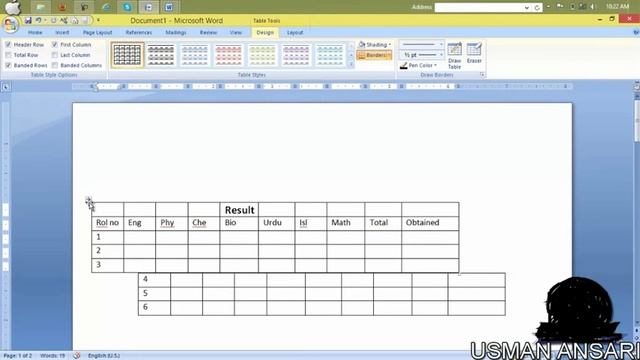The width and height of the screenshot is (640, 360).
Task: Apply the blue accent table style
Action: pos(195,55)
